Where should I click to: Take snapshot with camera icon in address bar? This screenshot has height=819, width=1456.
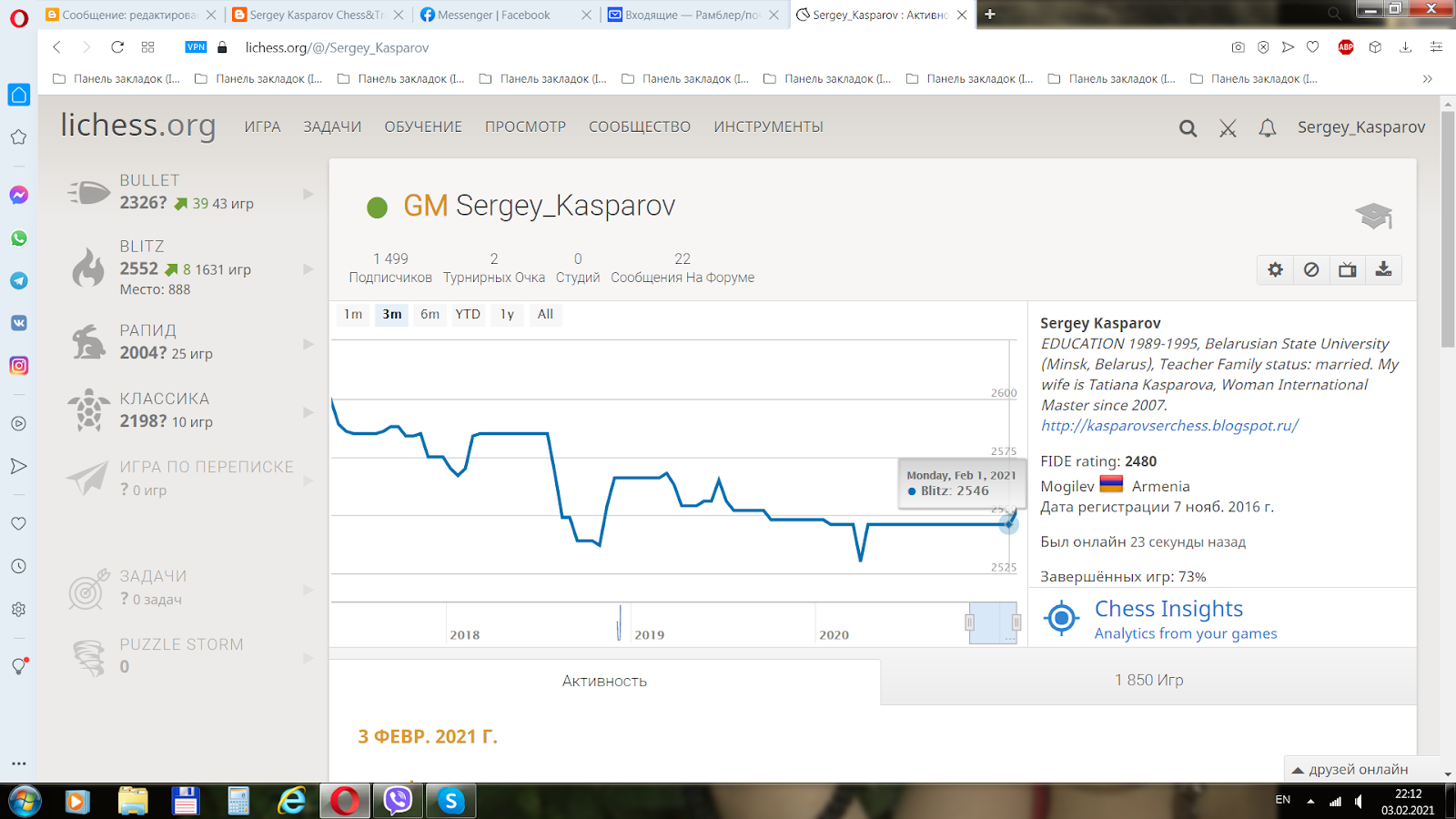pyautogui.click(x=1238, y=47)
